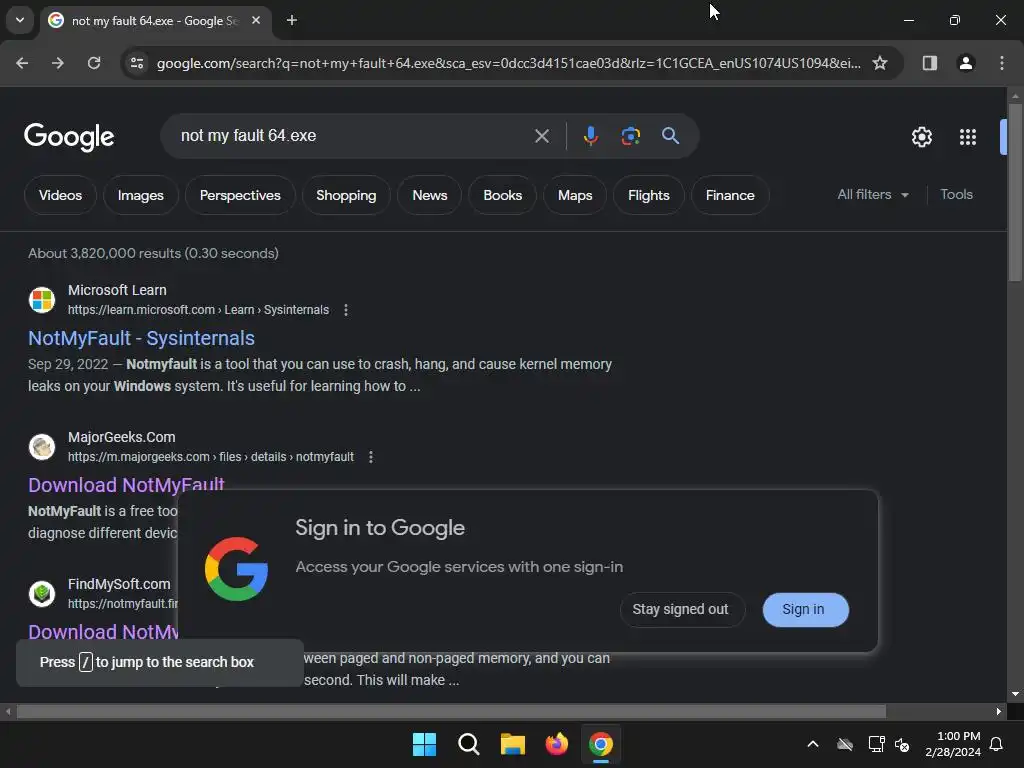Open the muted volume tray icon

point(902,744)
